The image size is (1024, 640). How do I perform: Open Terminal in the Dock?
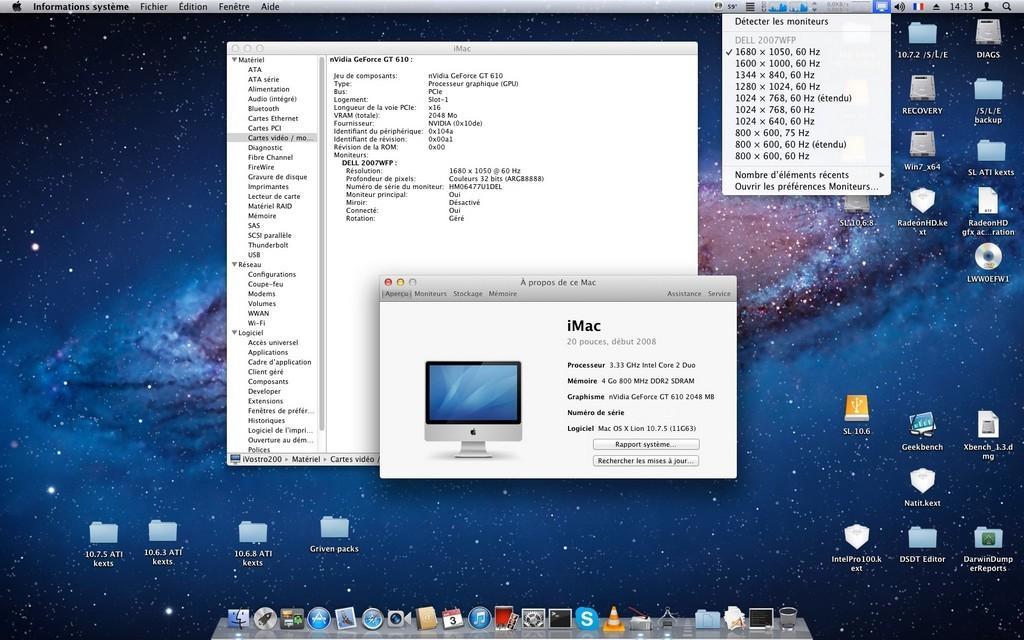coord(560,619)
